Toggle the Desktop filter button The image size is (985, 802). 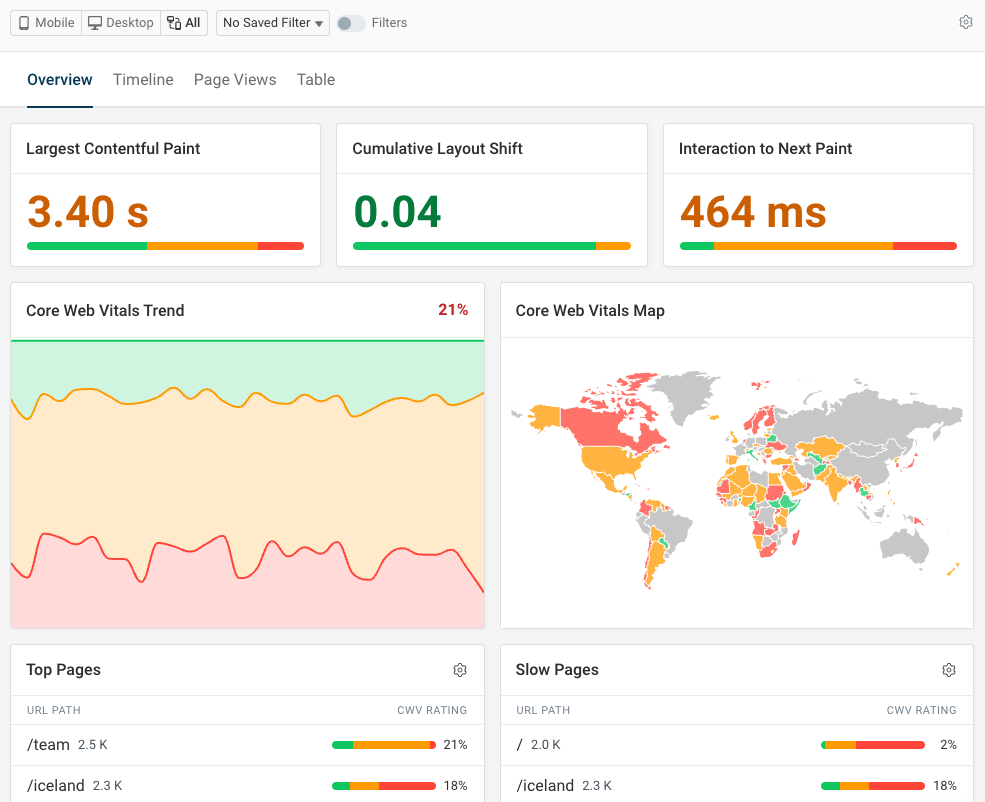[x=119, y=22]
